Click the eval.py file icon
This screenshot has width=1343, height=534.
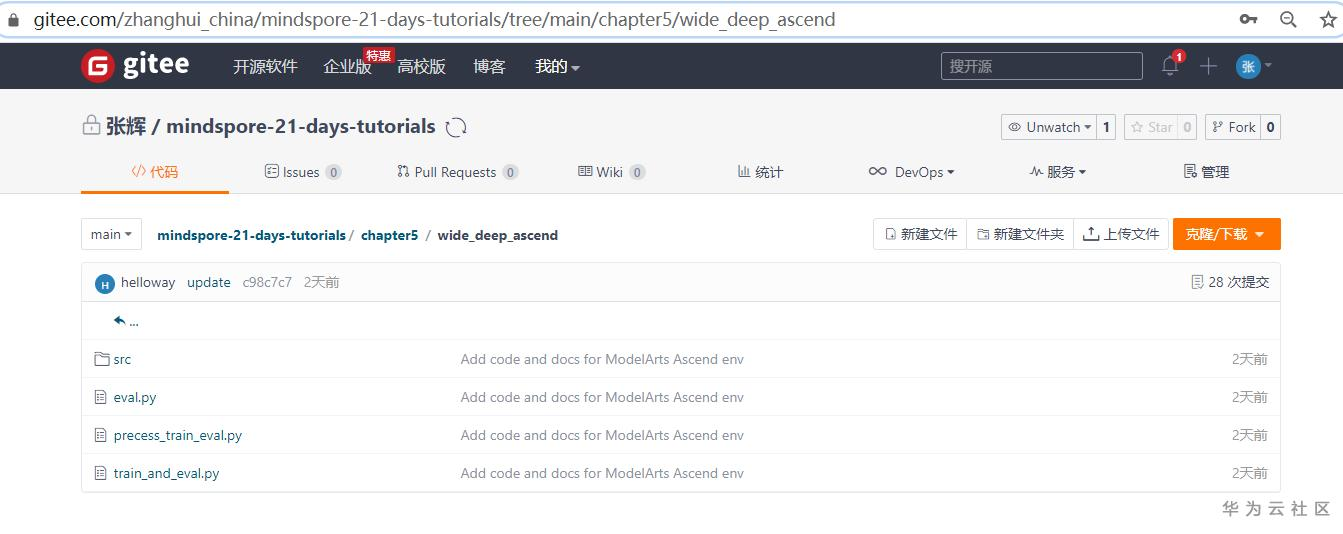coord(100,397)
